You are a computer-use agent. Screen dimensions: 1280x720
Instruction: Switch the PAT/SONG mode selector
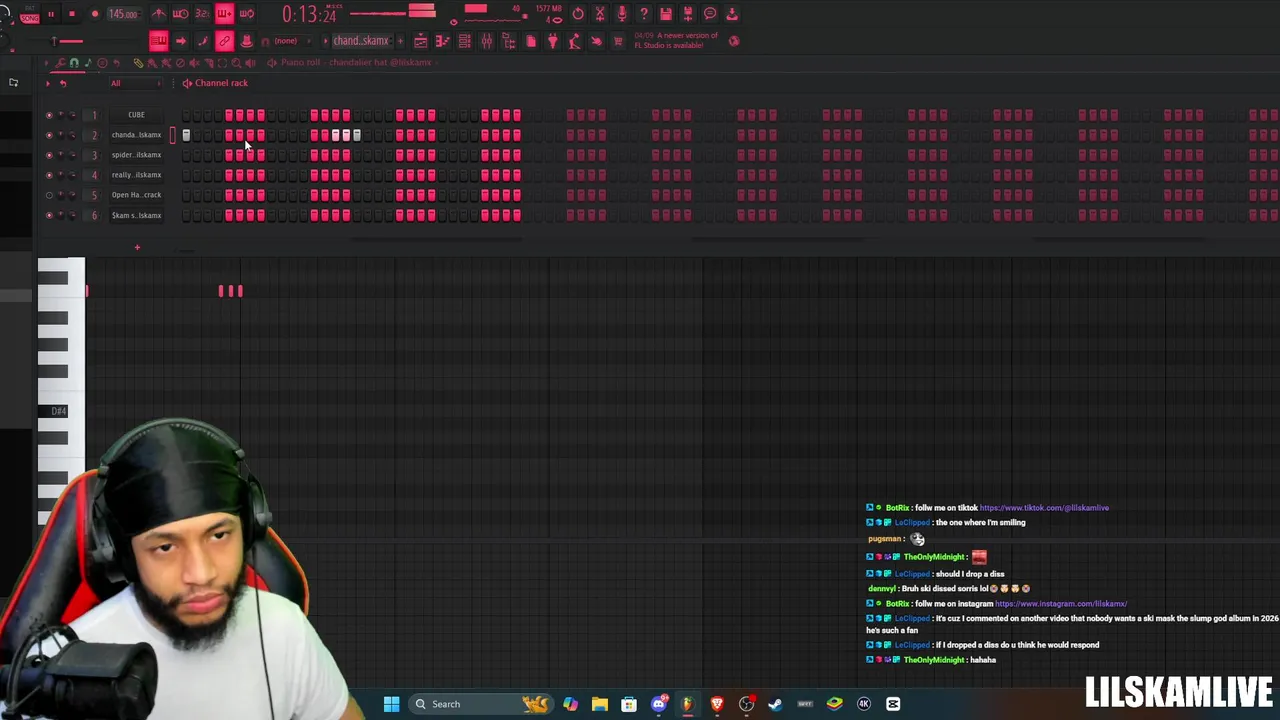point(29,15)
